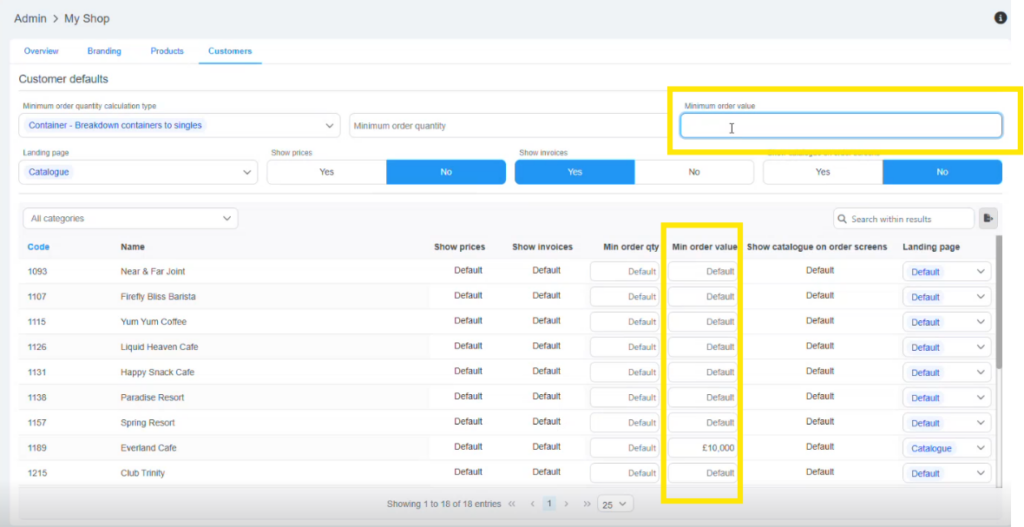Click customer name Paradise Resort
The image size is (1024, 527).
pos(152,397)
